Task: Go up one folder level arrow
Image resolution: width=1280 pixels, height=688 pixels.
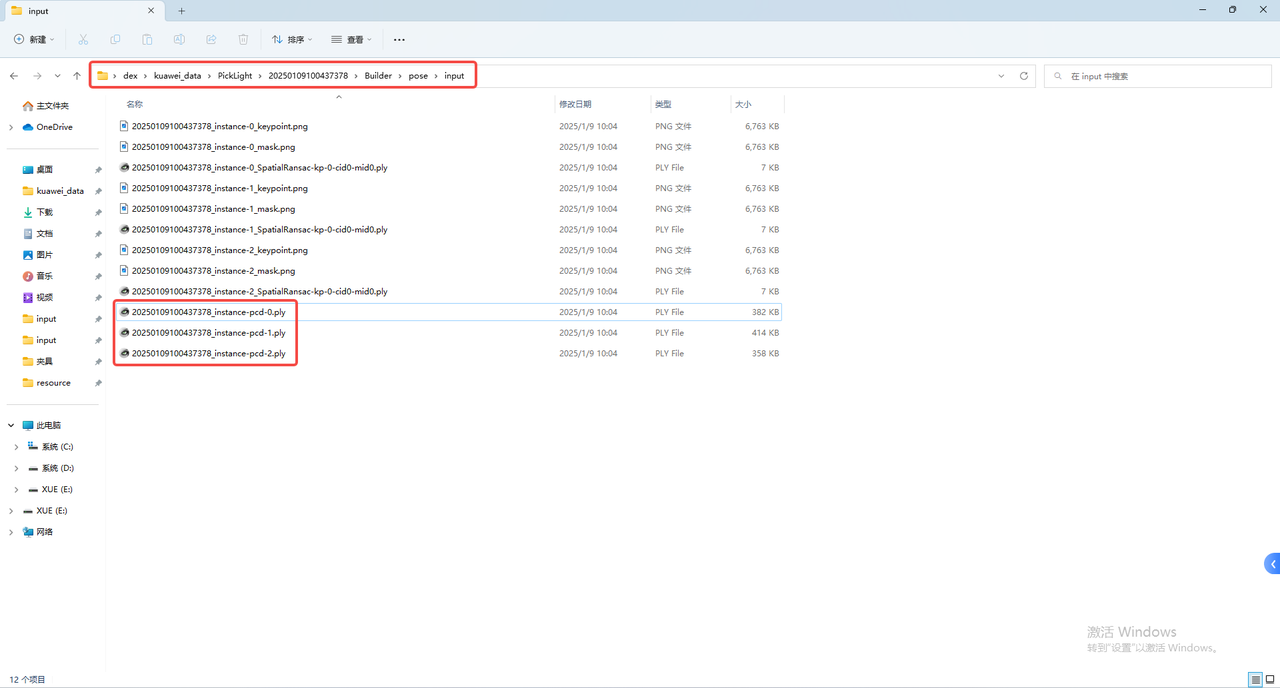Action: click(77, 76)
